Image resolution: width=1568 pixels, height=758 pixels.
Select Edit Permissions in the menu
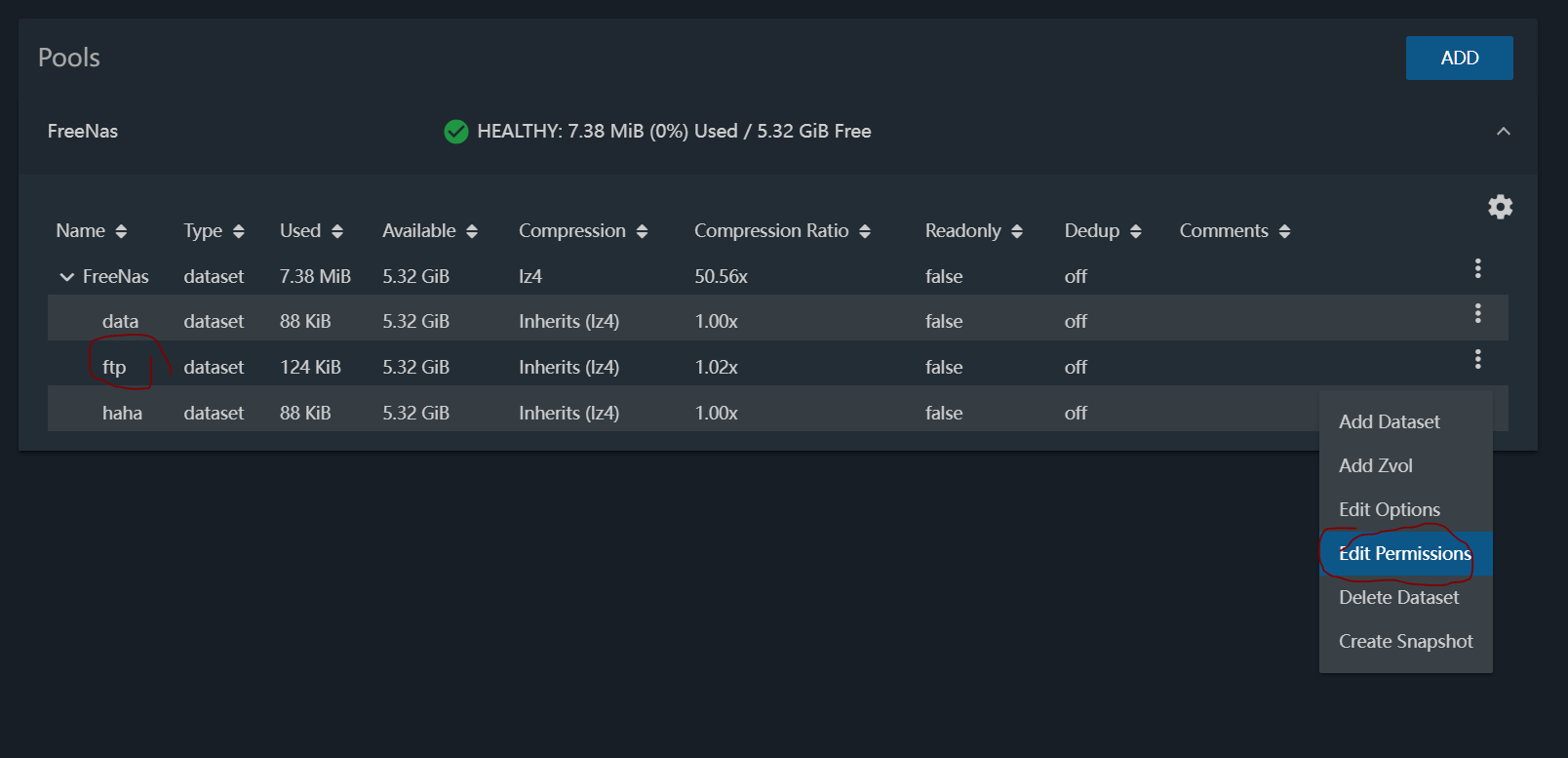point(1405,553)
